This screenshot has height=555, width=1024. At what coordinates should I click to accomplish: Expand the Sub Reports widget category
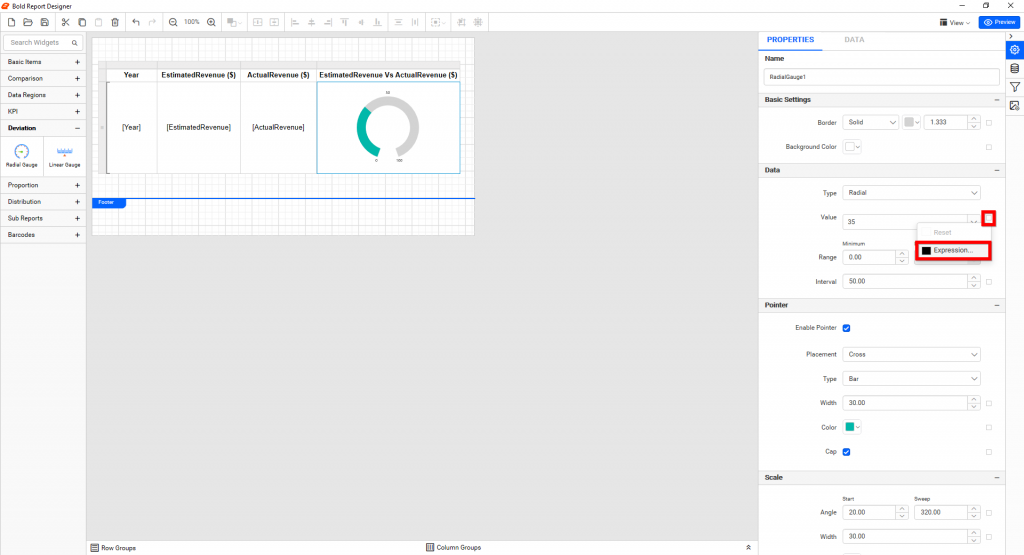(77, 219)
